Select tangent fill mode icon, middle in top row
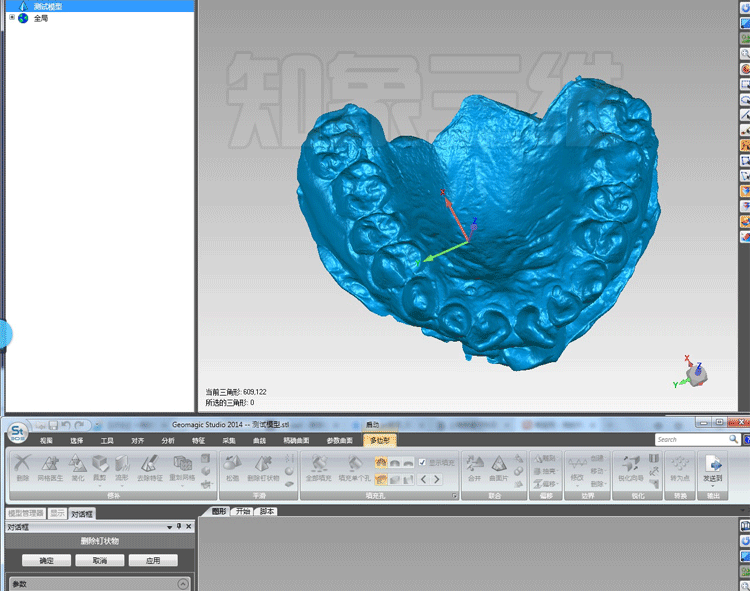Image resolution: width=750 pixels, height=591 pixels. pyautogui.click(x=395, y=462)
